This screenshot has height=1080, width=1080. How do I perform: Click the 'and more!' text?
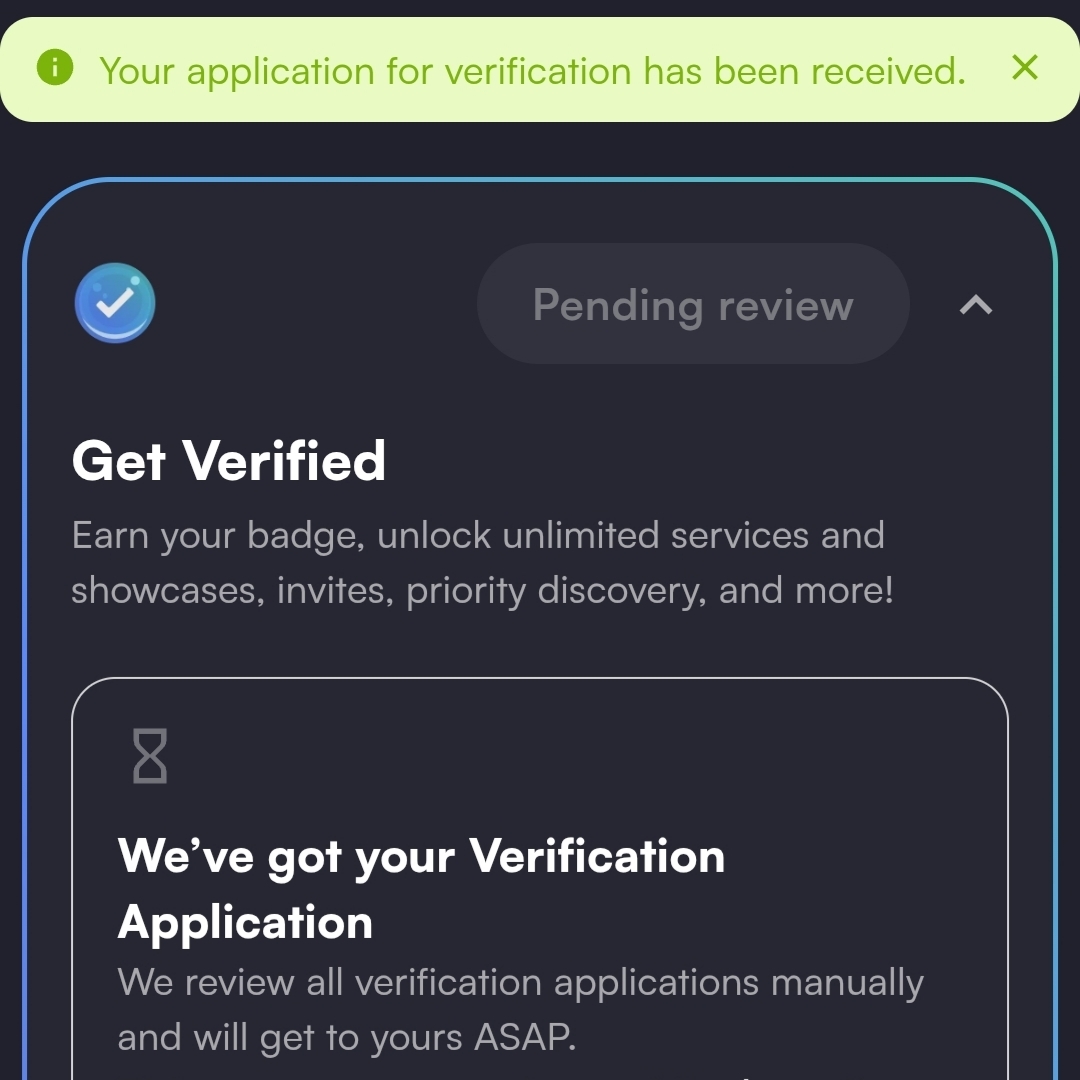806,591
